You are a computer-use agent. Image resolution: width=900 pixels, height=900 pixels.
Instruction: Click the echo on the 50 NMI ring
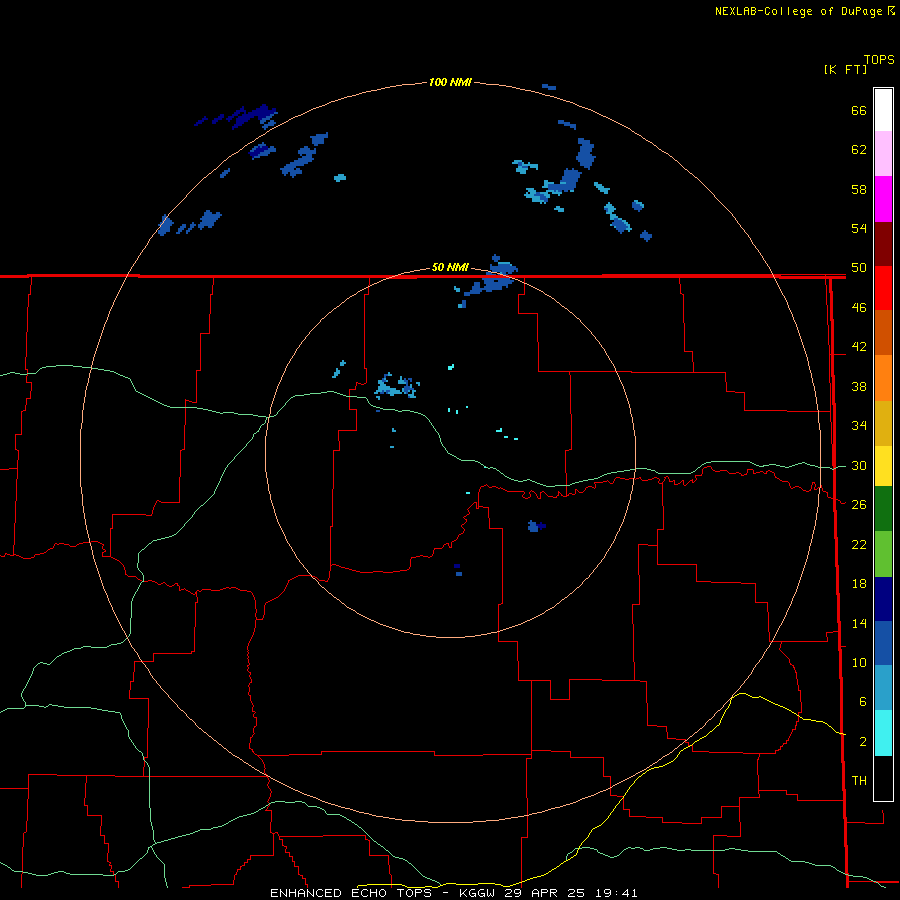(489, 278)
